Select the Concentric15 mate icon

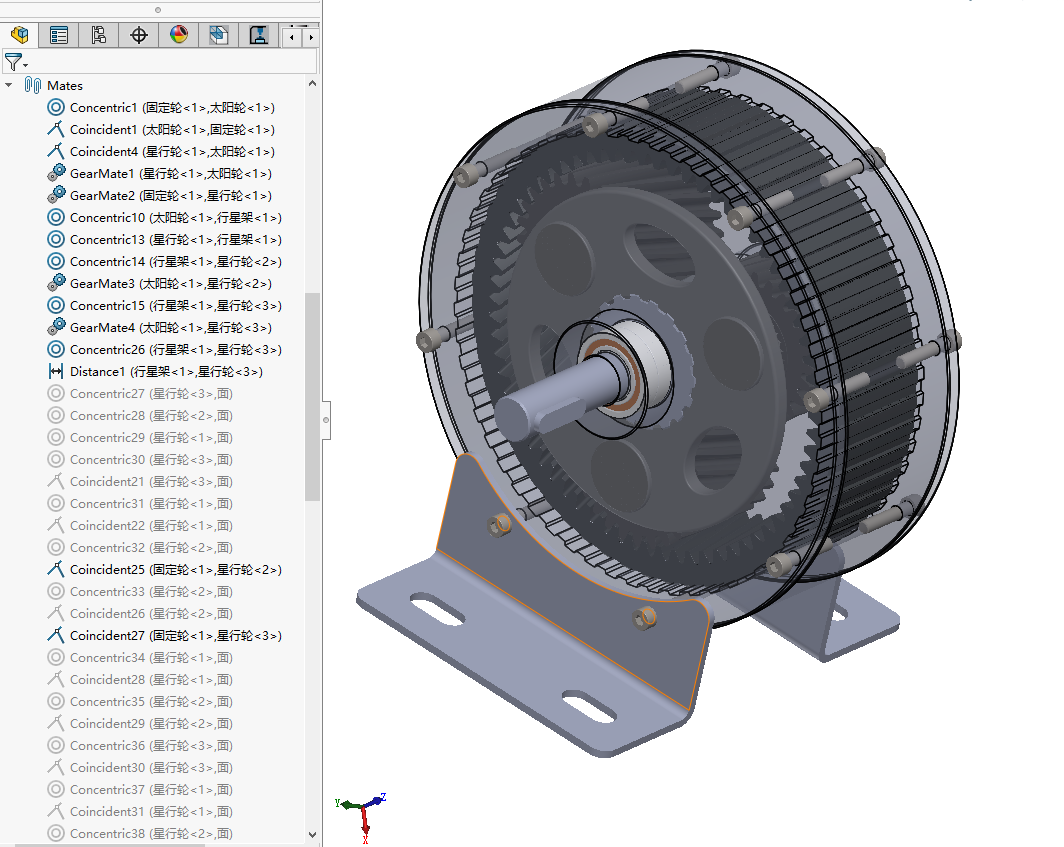(x=56, y=305)
